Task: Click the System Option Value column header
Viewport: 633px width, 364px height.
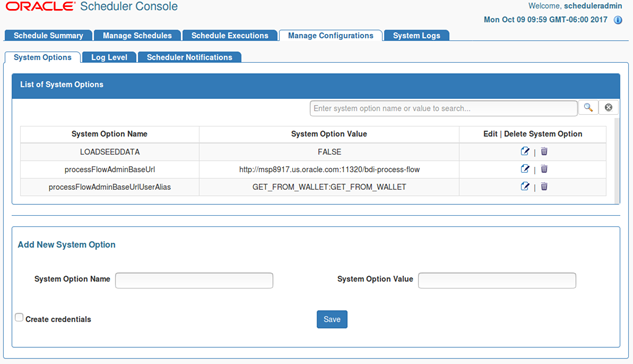Action: (x=329, y=134)
